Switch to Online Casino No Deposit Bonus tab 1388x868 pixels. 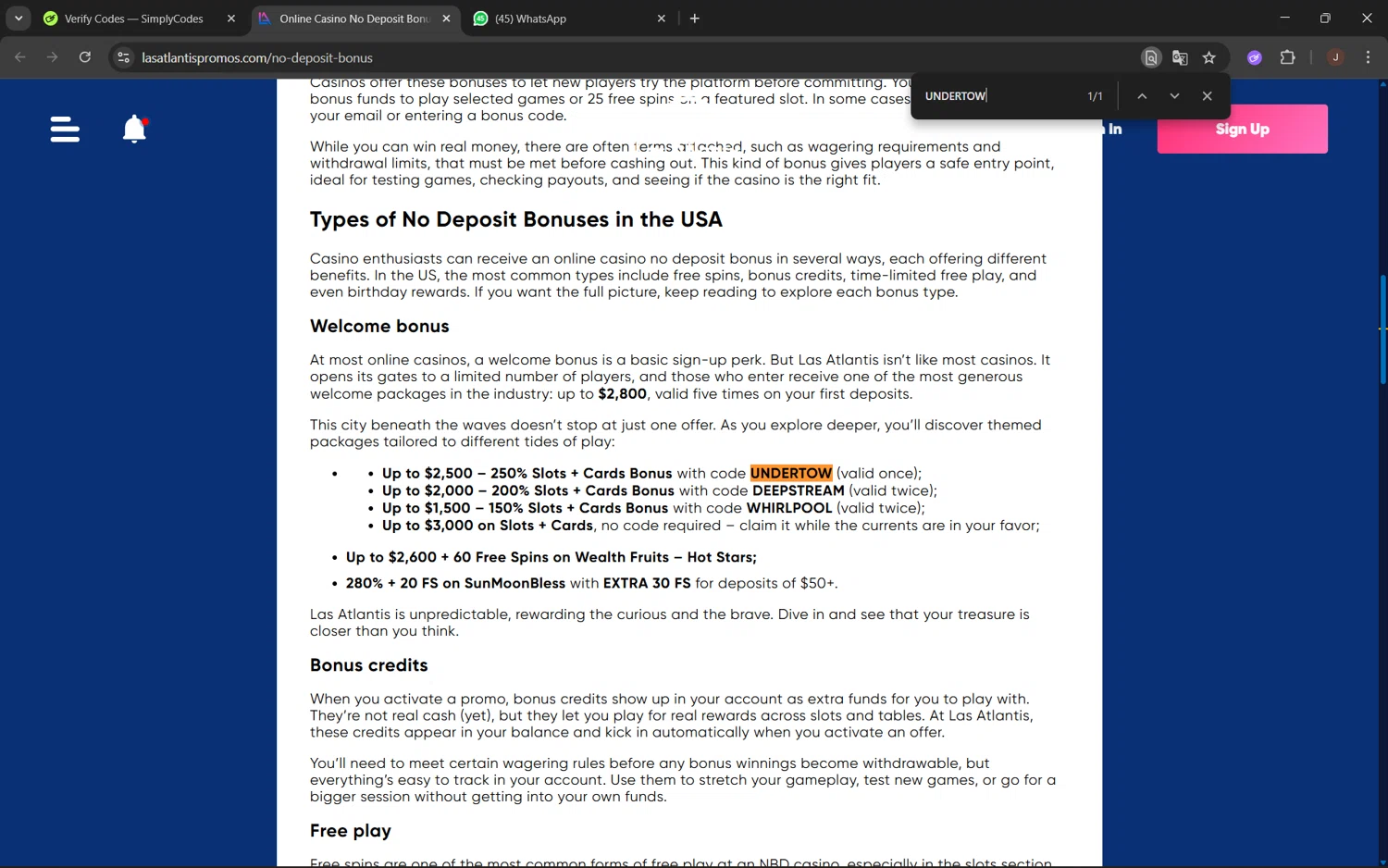(354, 19)
